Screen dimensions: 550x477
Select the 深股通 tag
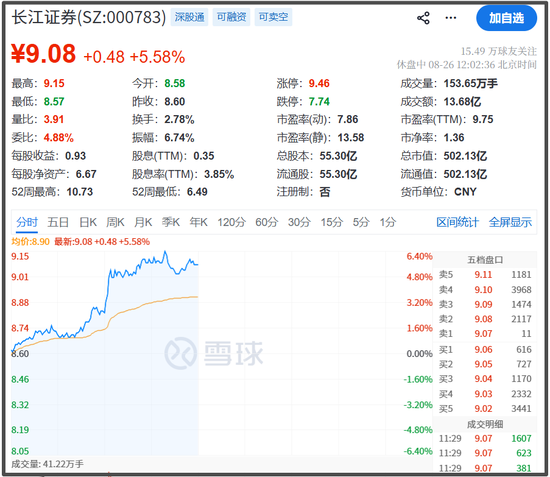point(189,17)
